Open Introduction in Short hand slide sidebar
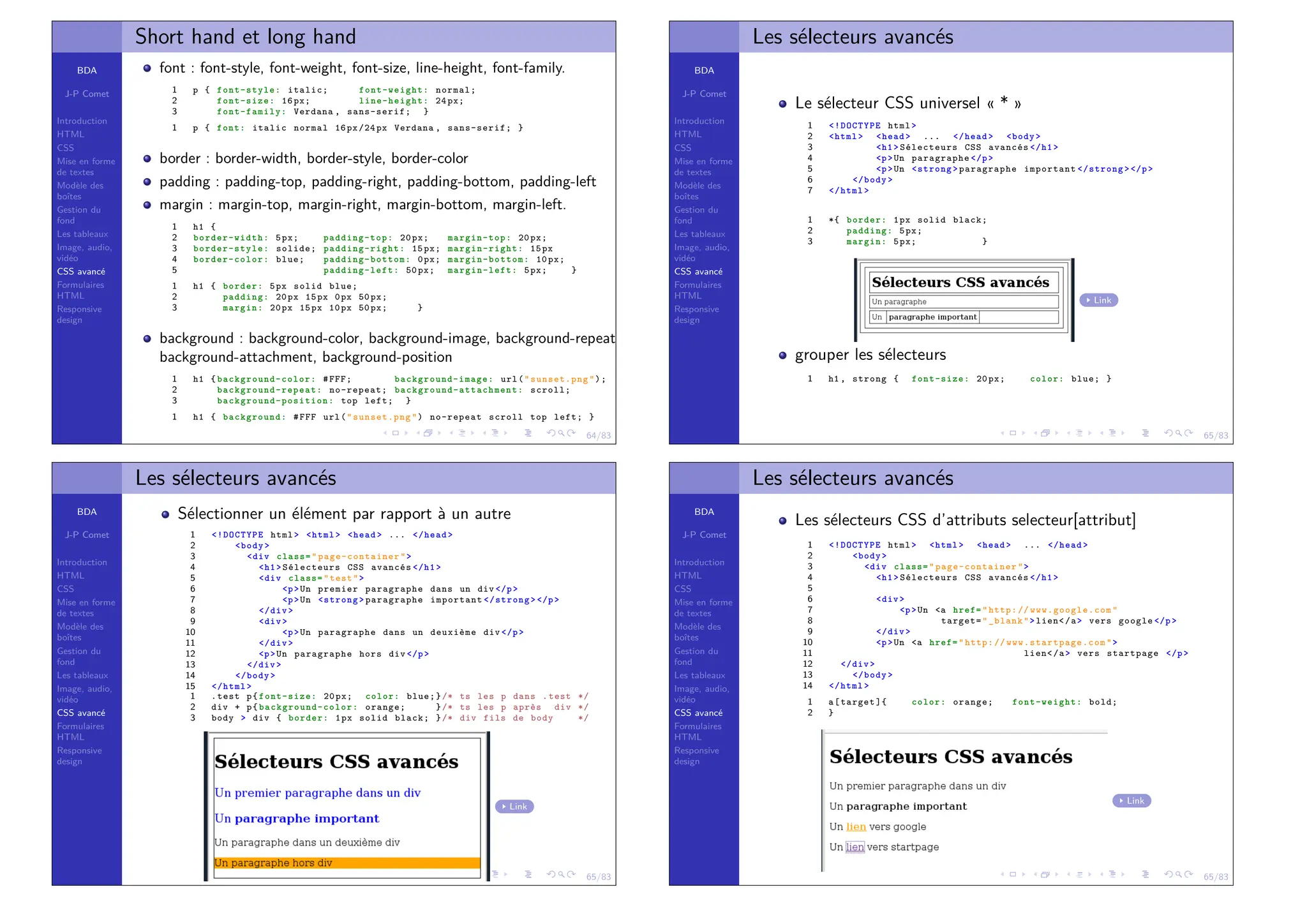The image size is (1307, 924). tap(82, 121)
